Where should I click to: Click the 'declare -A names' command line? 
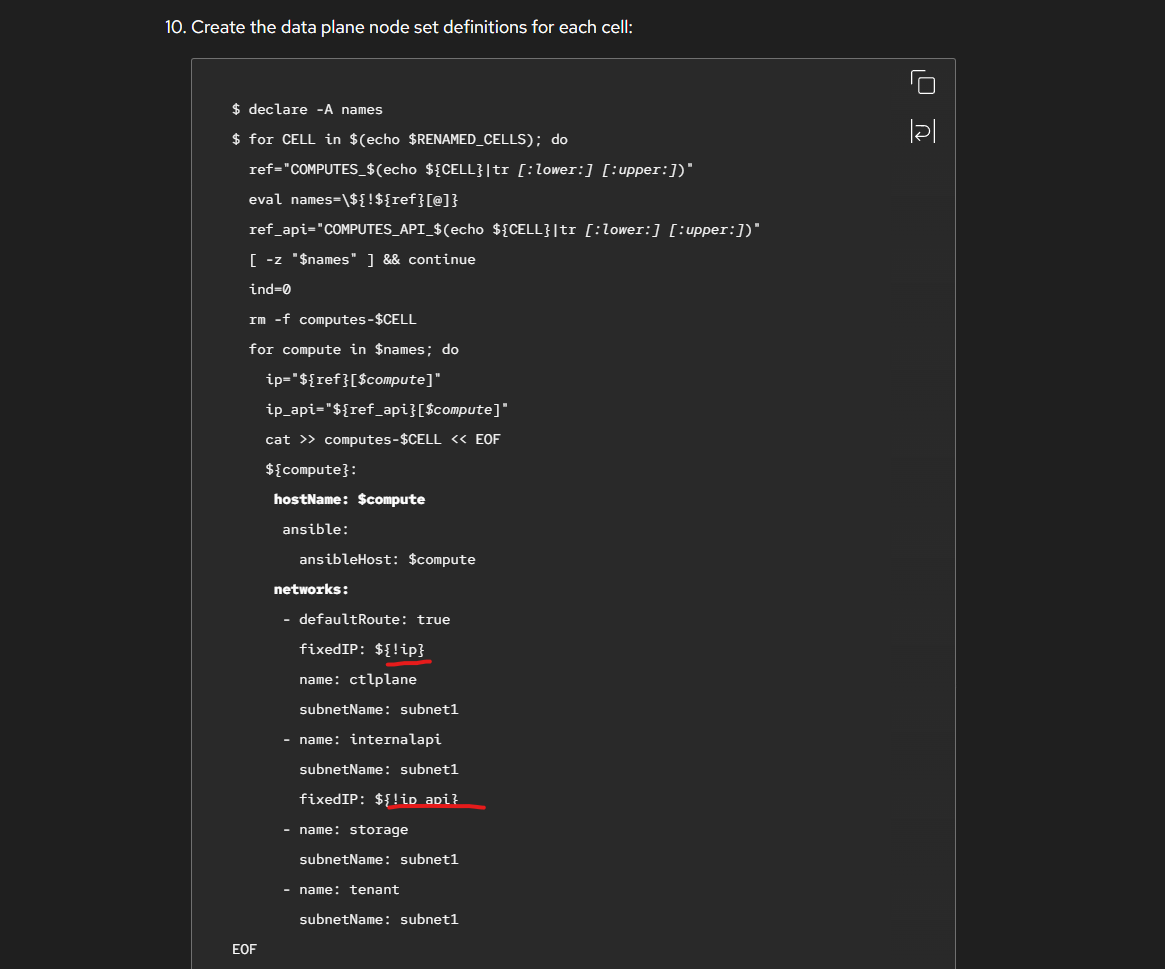pyautogui.click(x=314, y=109)
